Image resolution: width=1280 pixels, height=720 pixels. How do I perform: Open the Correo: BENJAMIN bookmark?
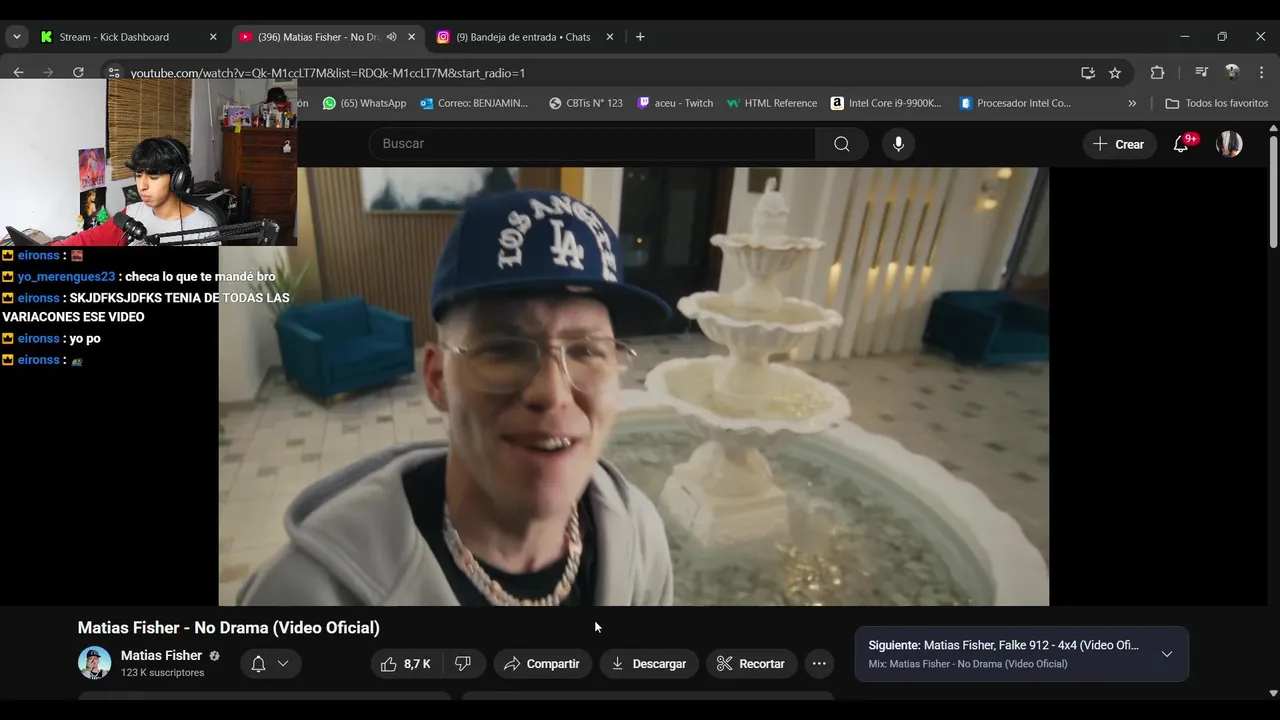[474, 103]
